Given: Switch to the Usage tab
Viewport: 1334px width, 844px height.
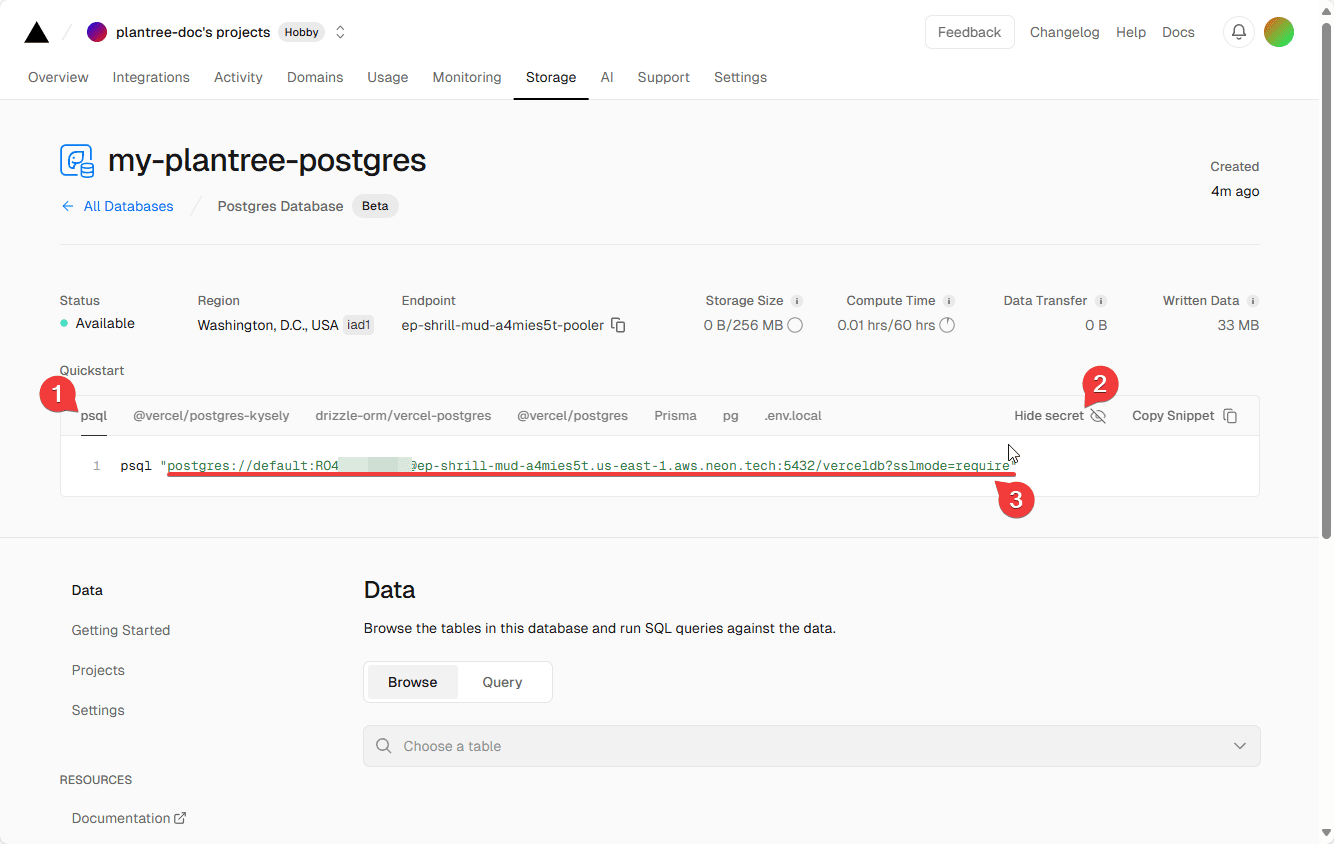Looking at the screenshot, I should tap(387, 77).
